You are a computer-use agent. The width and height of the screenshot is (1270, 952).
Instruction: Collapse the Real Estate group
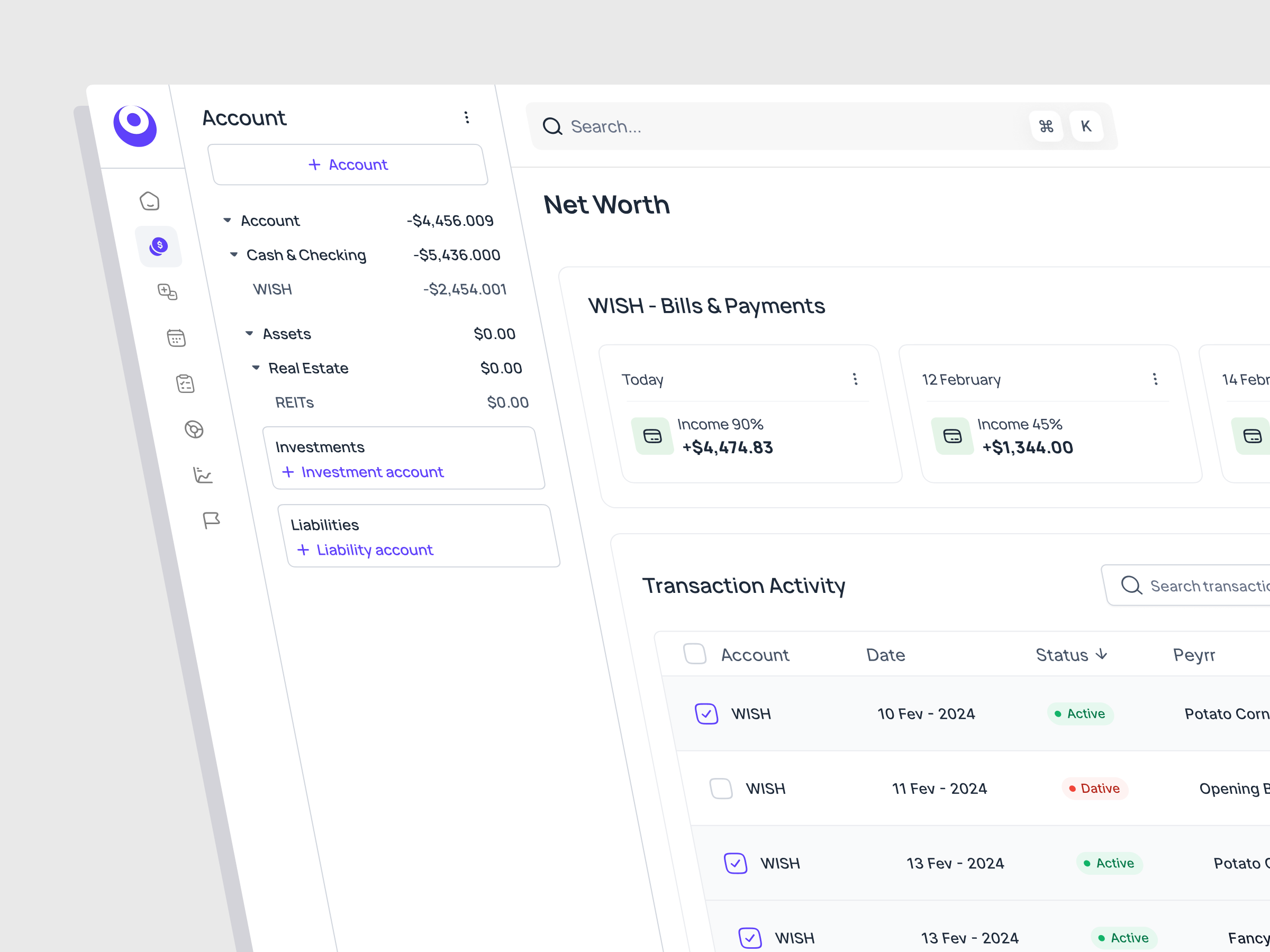(256, 368)
